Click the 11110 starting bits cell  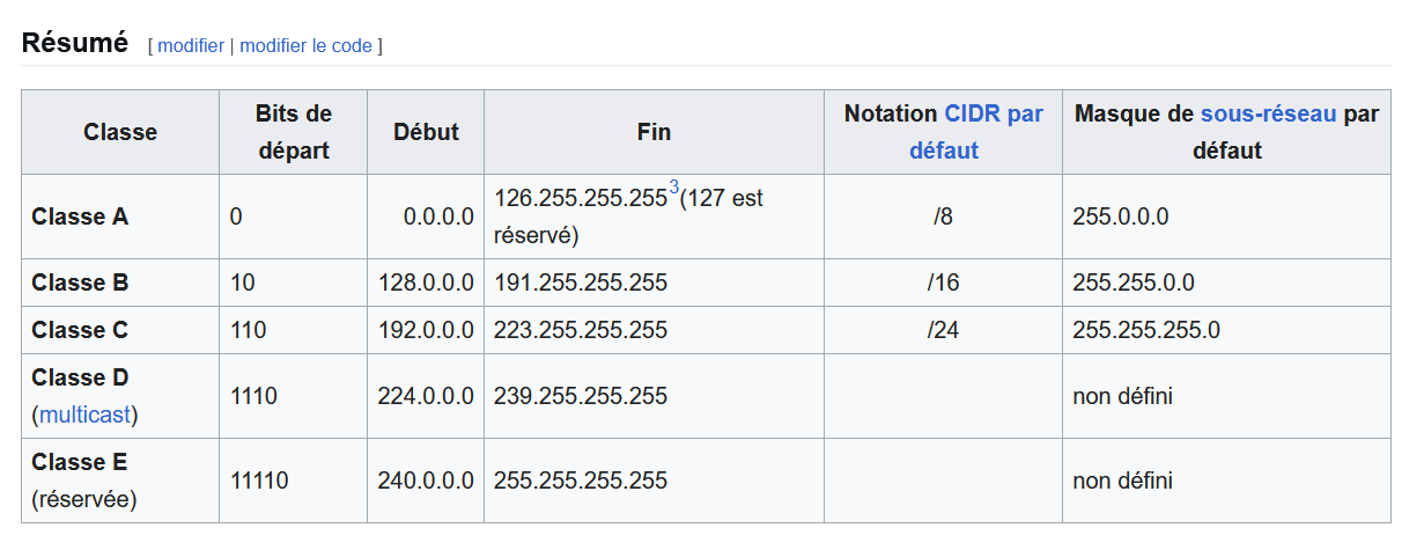coord(293,481)
